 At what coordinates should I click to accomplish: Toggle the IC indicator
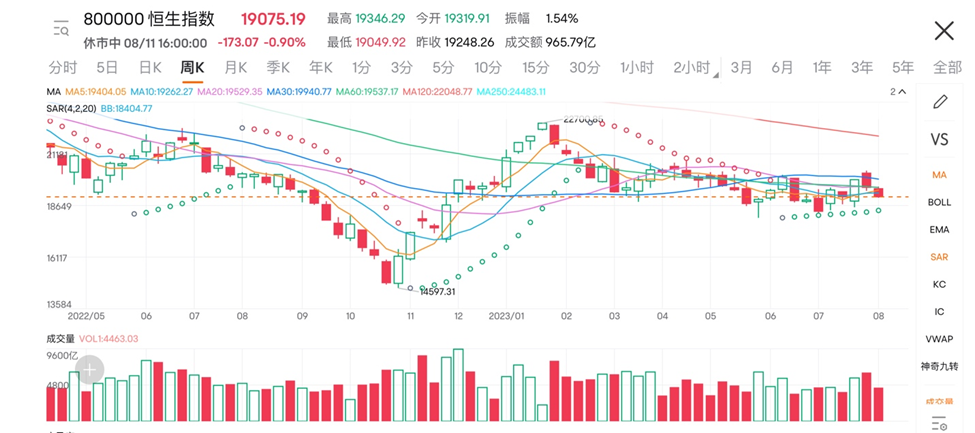(939, 311)
